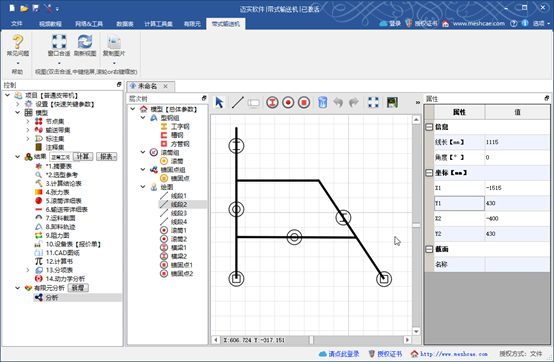Open 11.CAD图纸 result item

[x=63, y=253]
